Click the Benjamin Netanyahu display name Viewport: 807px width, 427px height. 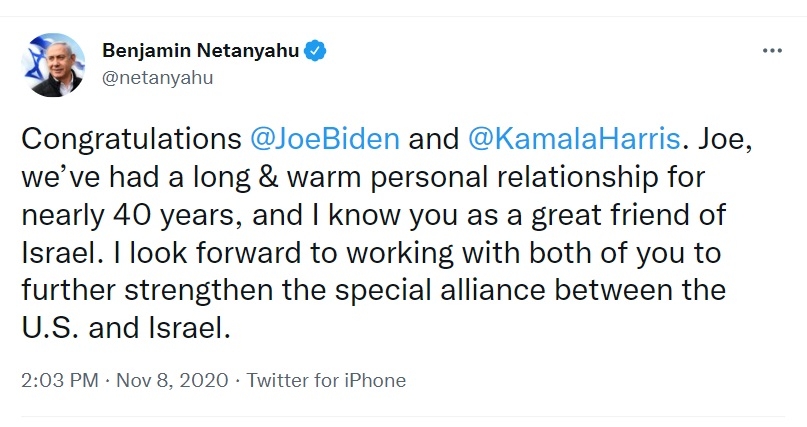click(x=202, y=51)
